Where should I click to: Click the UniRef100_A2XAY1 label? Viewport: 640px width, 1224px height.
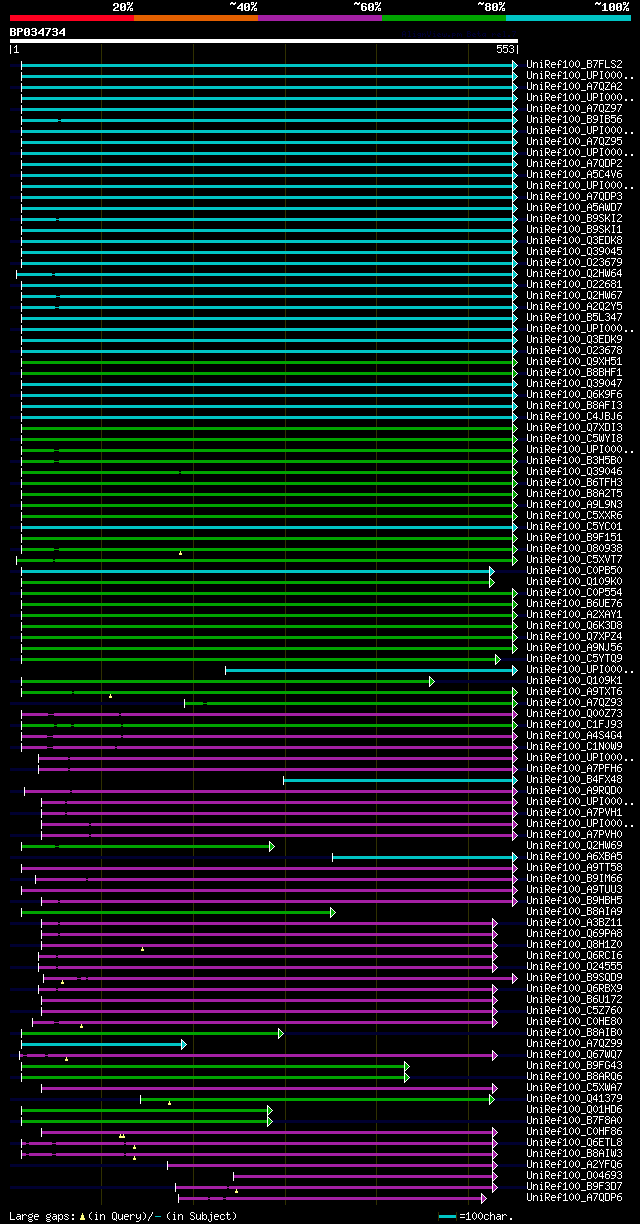click(575, 615)
